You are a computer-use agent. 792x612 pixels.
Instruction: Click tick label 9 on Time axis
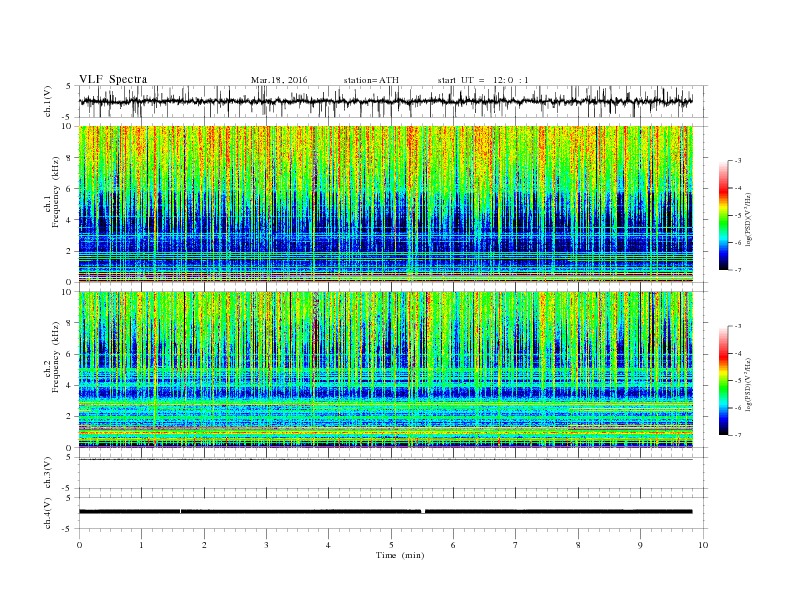640,545
